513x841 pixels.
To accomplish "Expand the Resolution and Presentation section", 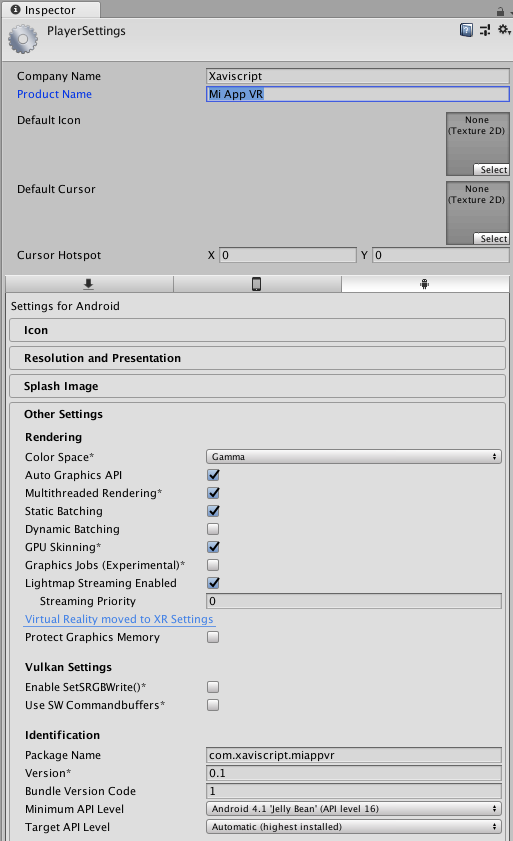I will (258, 358).
